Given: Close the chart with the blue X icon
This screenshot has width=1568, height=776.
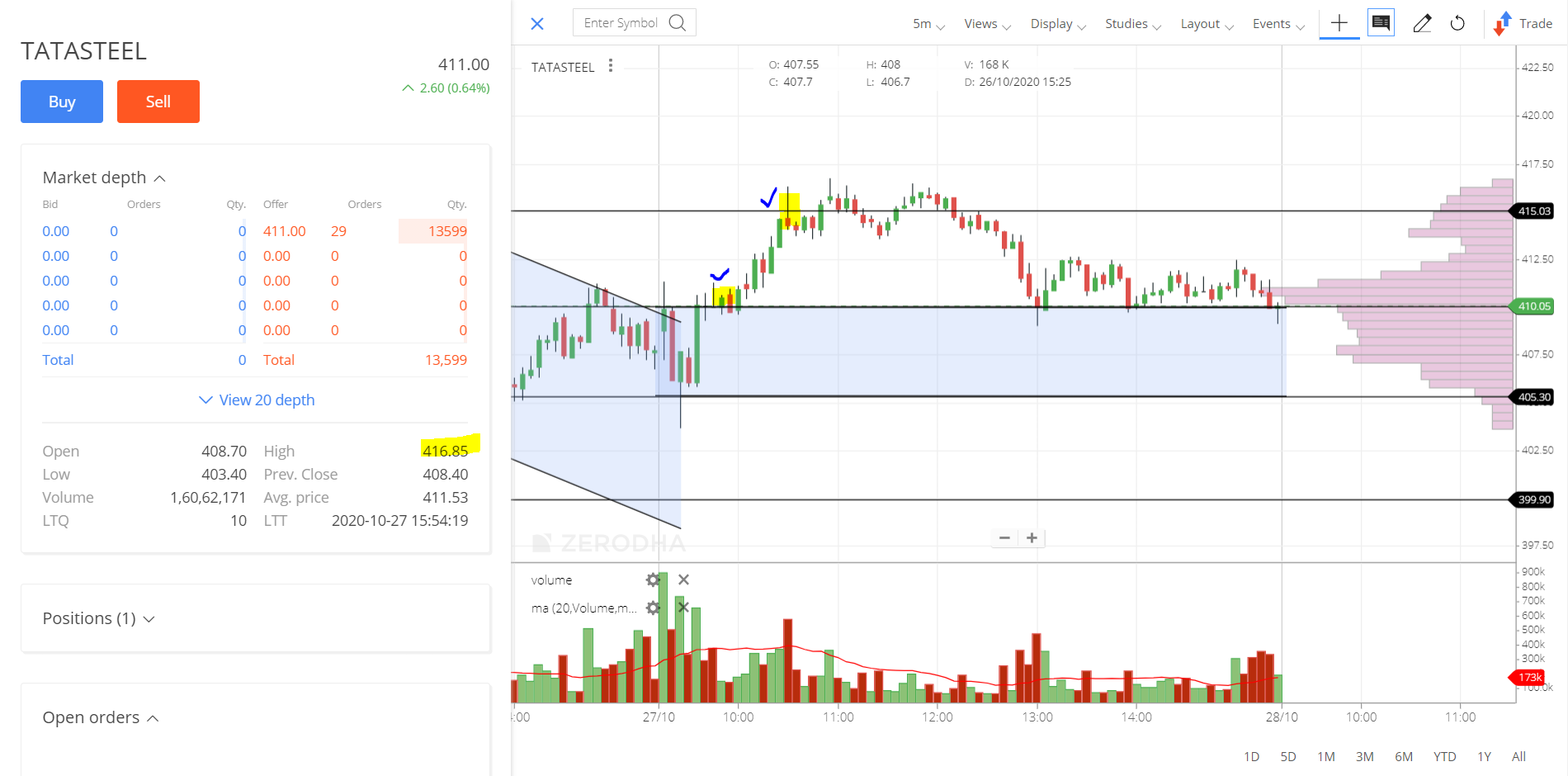Looking at the screenshot, I should (x=537, y=24).
